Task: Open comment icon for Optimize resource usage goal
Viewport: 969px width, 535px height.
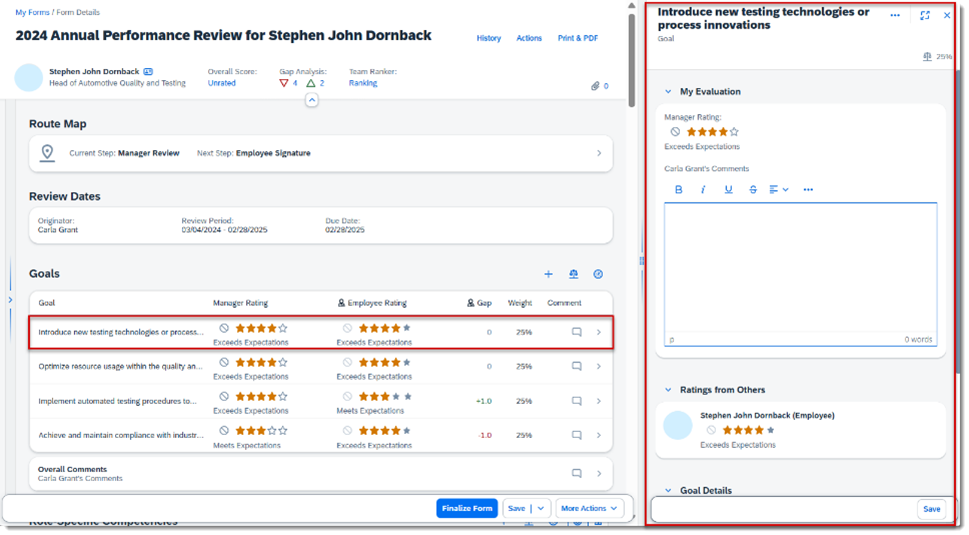Action: (x=576, y=366)
